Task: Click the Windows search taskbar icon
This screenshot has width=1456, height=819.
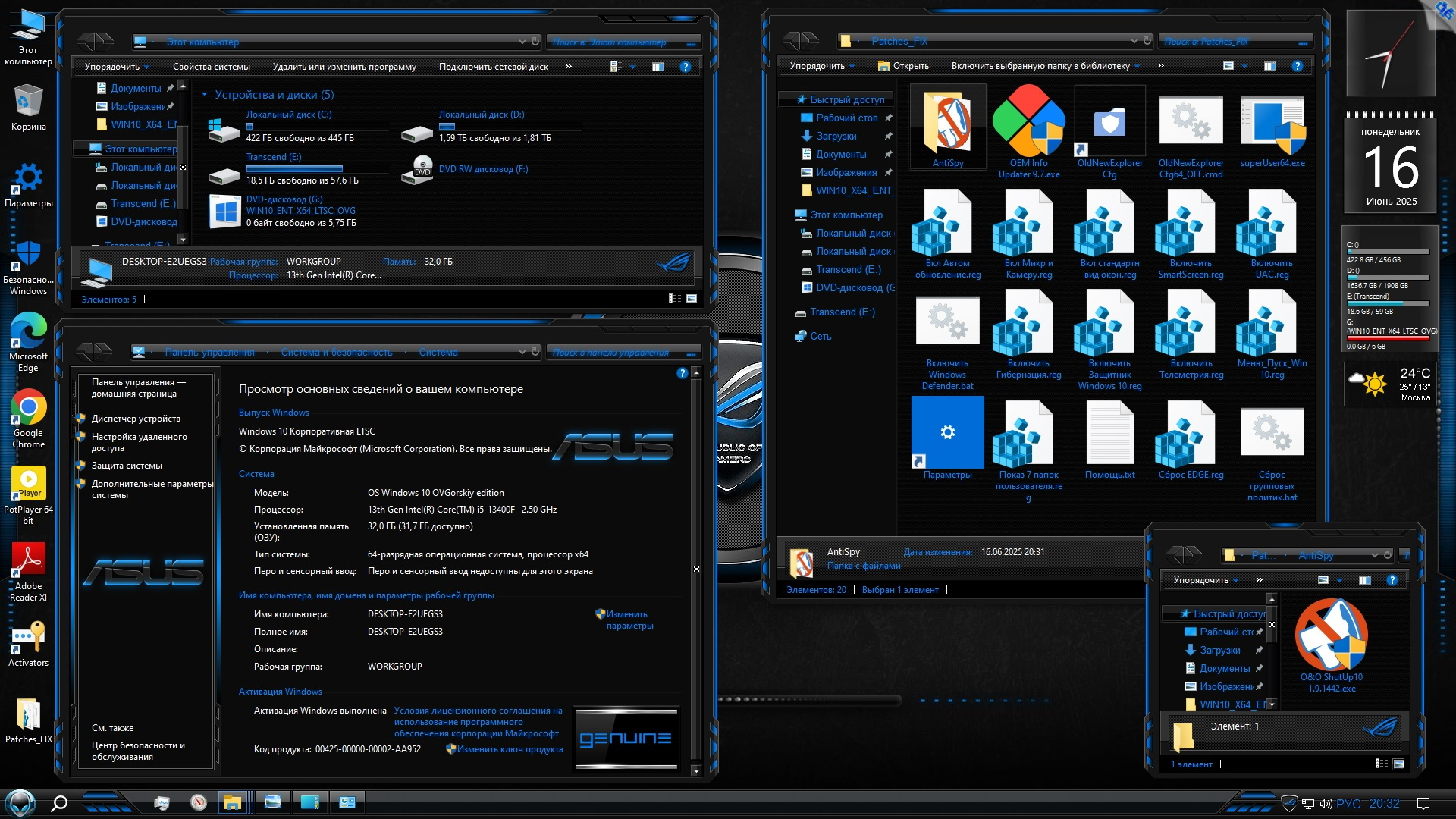Action: tap(59, 803)
